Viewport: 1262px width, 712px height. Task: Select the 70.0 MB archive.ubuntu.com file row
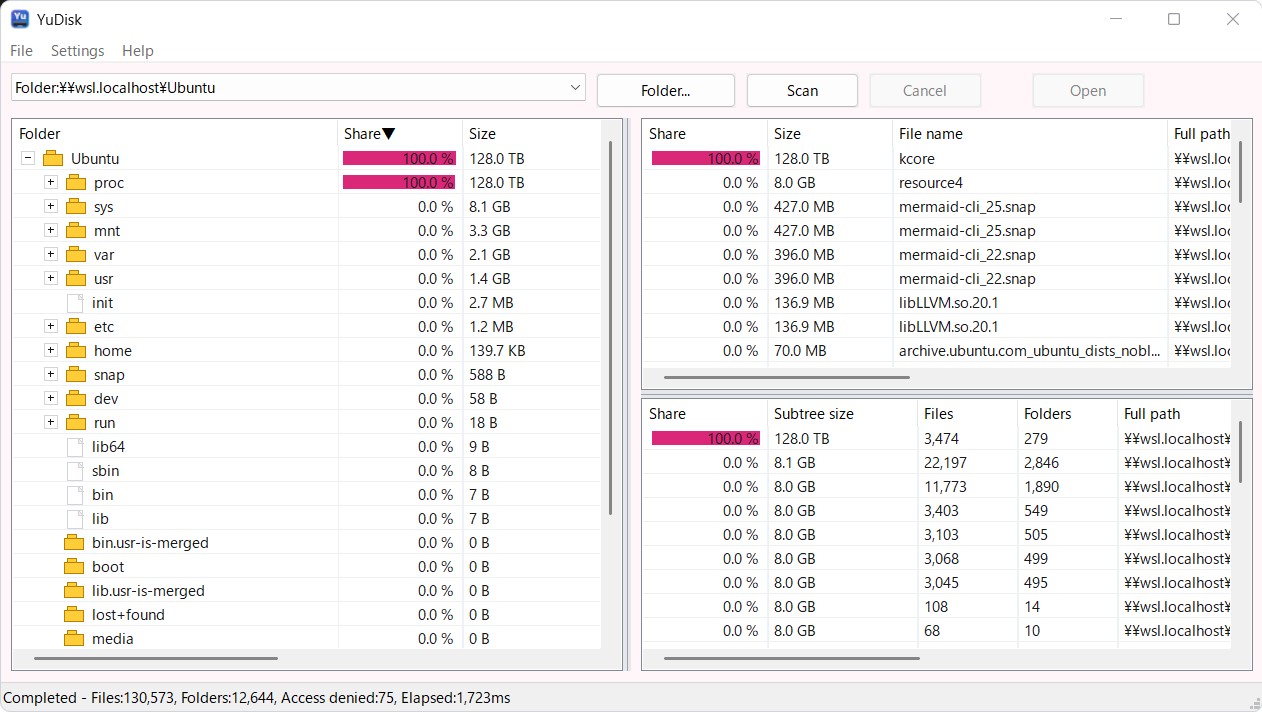click(x=936, y=350)
